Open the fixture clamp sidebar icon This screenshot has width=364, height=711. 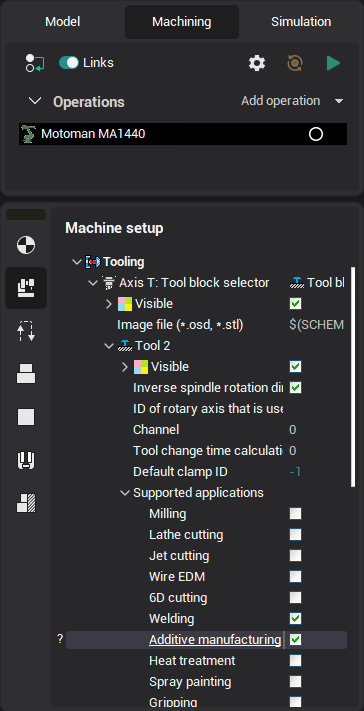[26, 460]
